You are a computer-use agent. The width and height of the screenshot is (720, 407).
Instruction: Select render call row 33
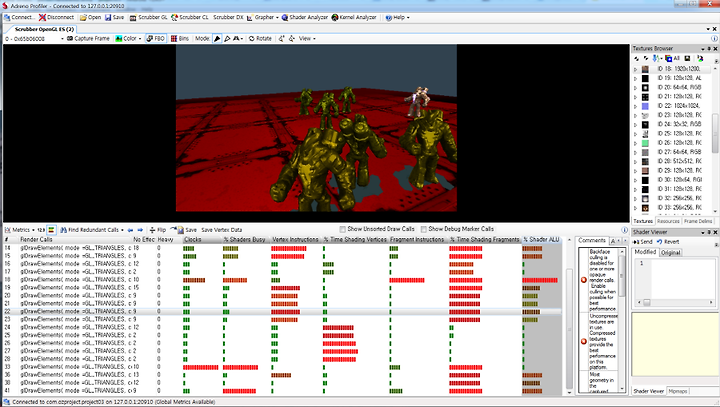[282, 367]
